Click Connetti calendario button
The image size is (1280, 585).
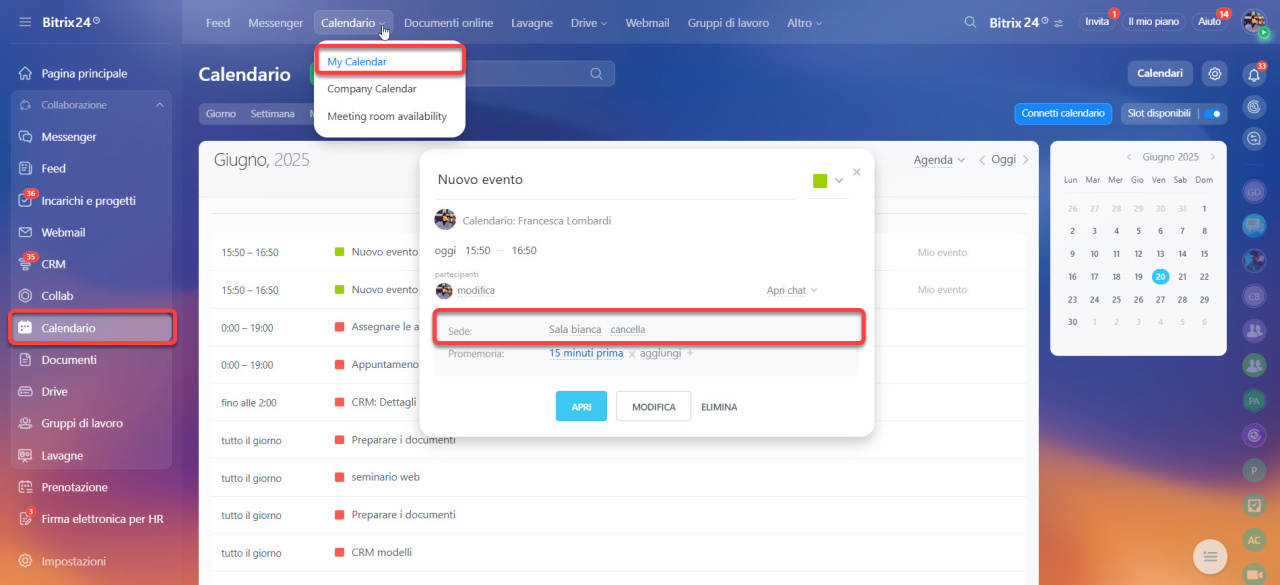(x=1063, y=114)
